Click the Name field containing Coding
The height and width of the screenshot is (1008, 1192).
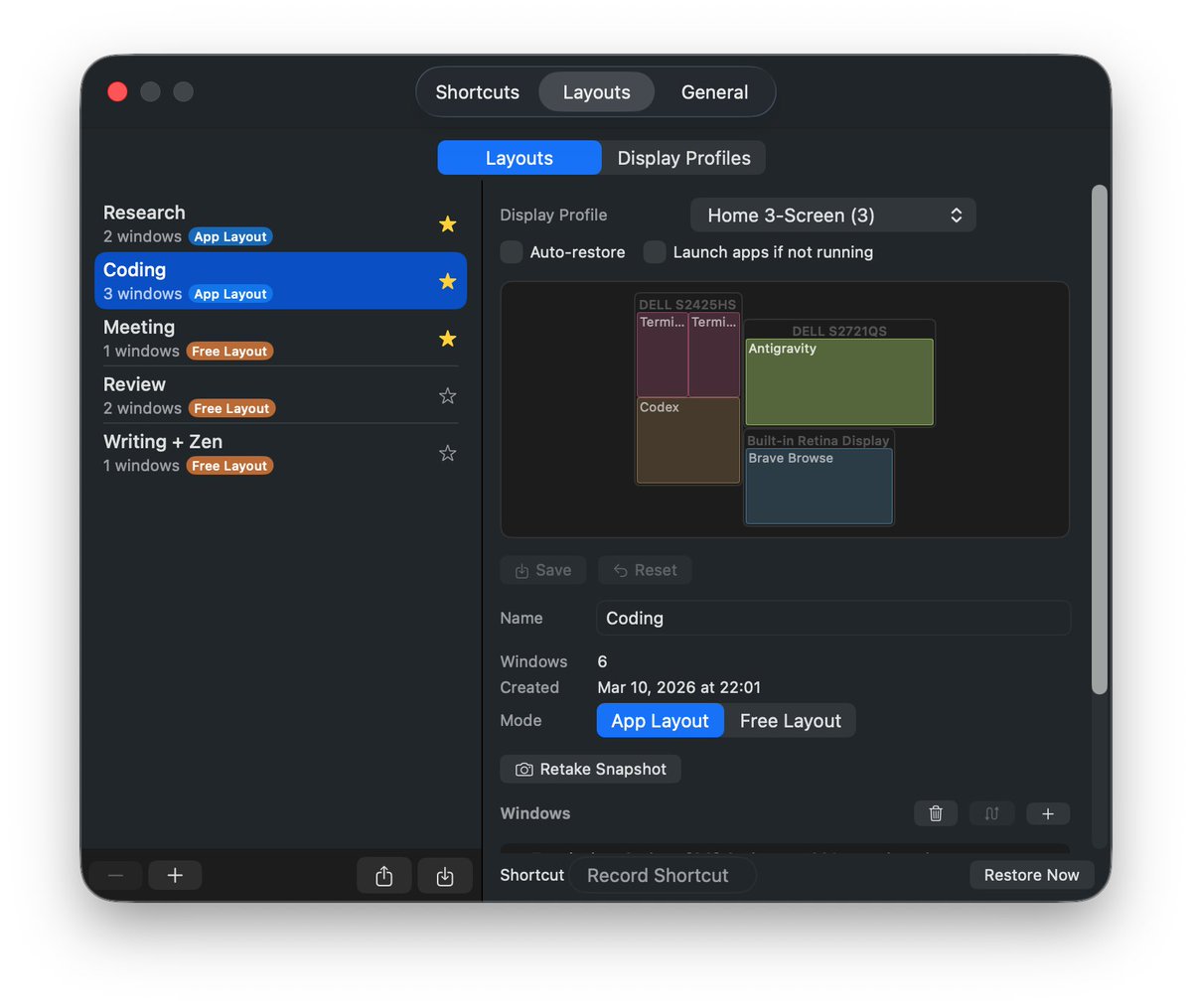tap(833, 618)
